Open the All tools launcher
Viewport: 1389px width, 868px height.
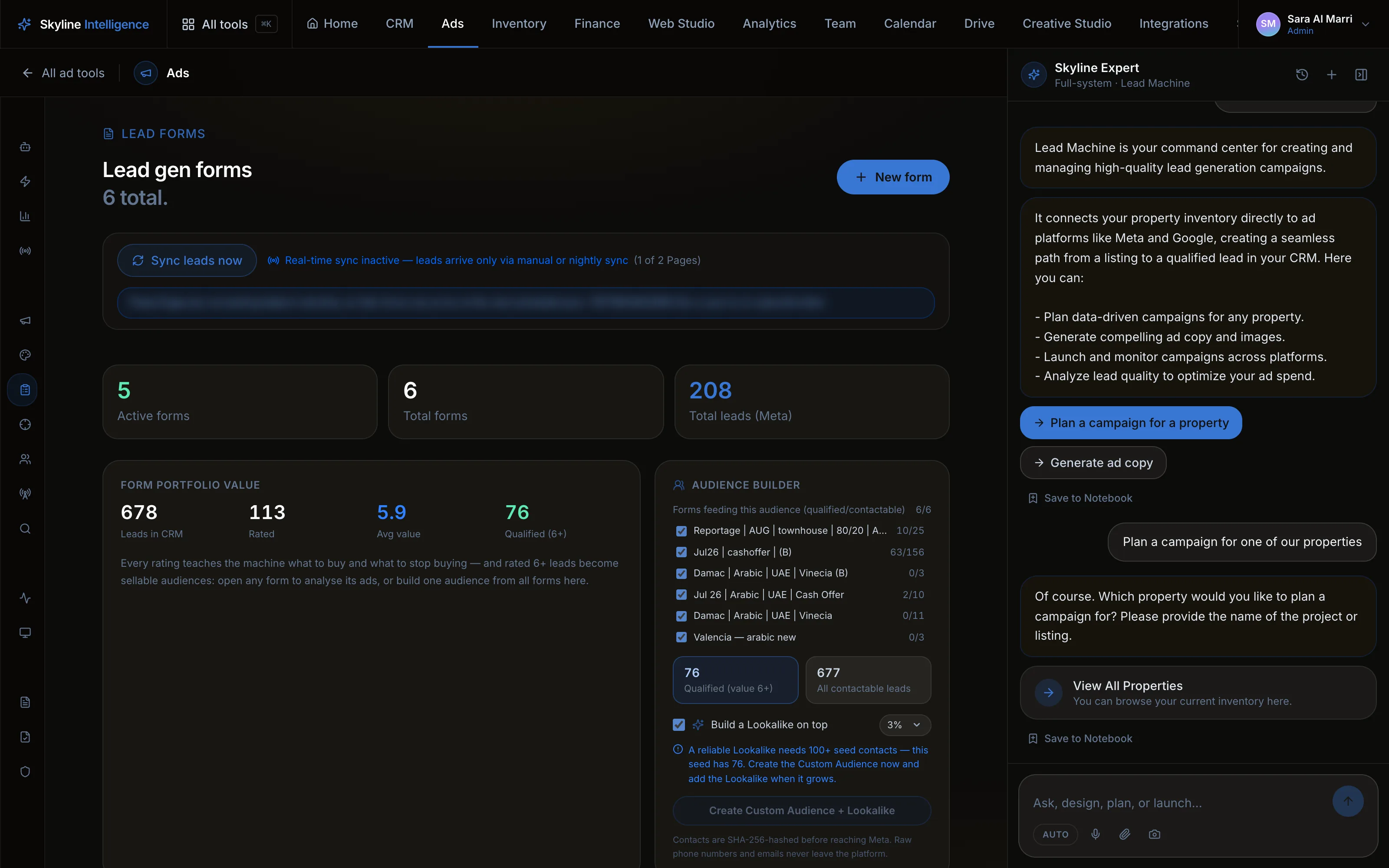(229, 24)
